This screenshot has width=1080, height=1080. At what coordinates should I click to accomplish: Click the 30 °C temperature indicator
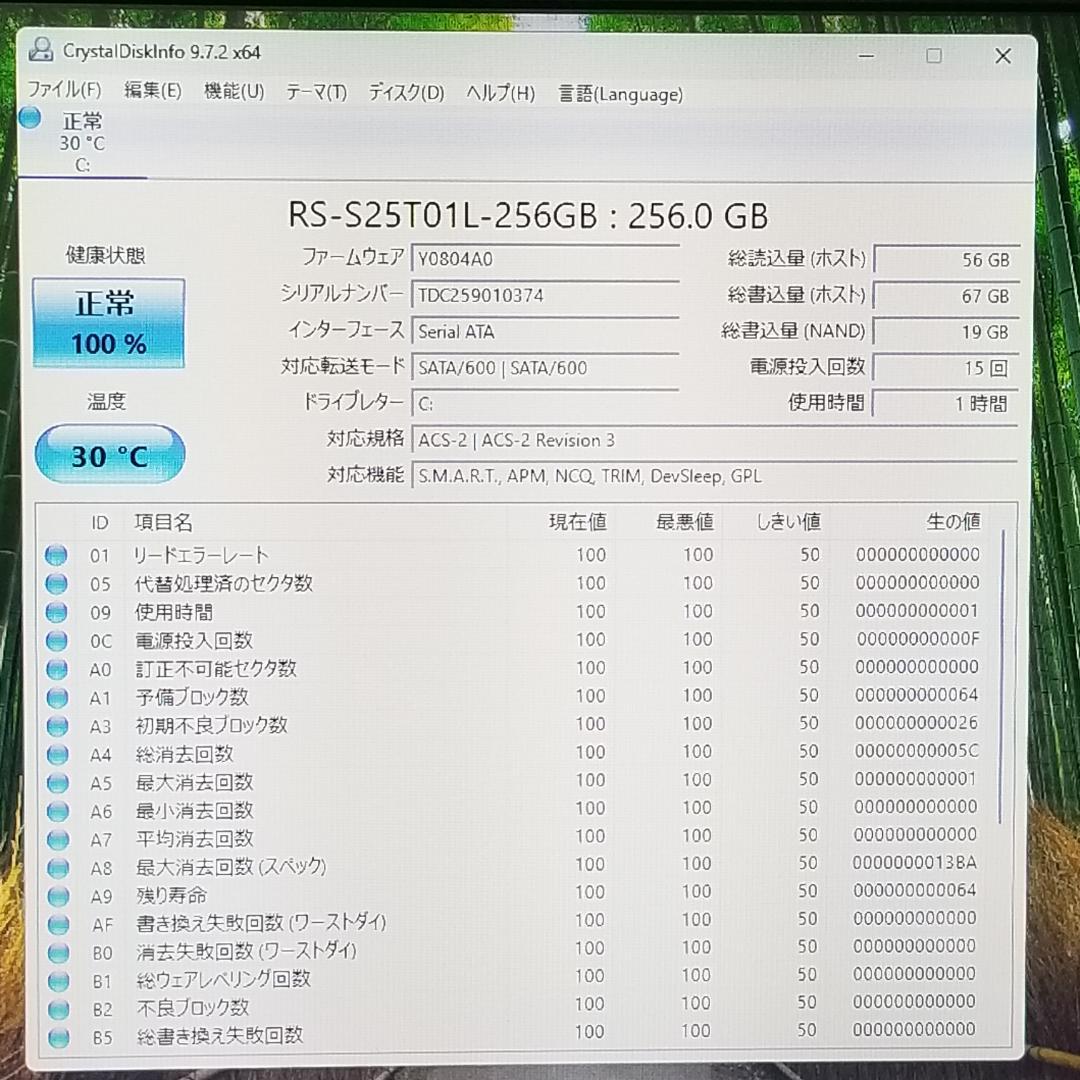point(109,454)
